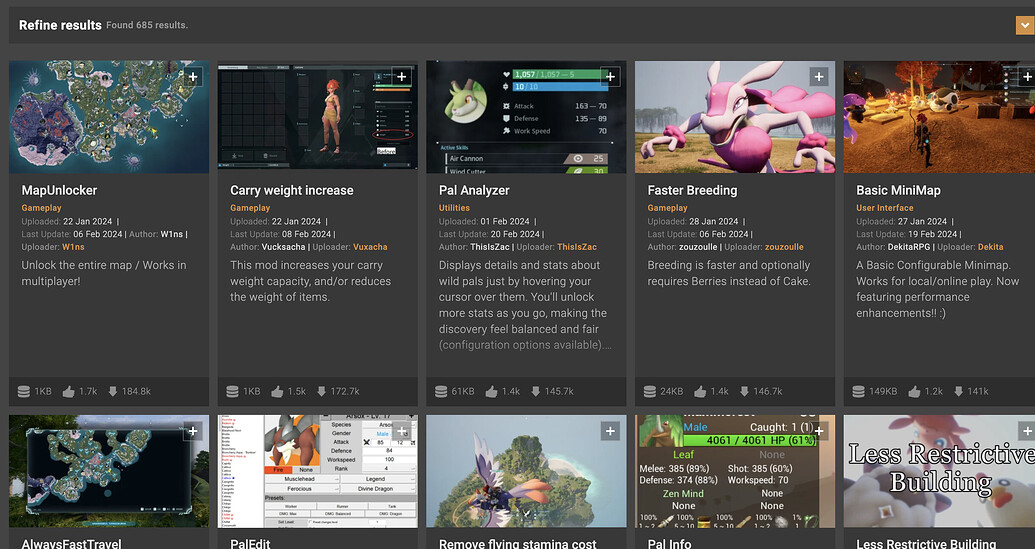Click the thumbs-up icon on Carry weight increase card
The image size is (1035, 549).
[x=277, y=391]
